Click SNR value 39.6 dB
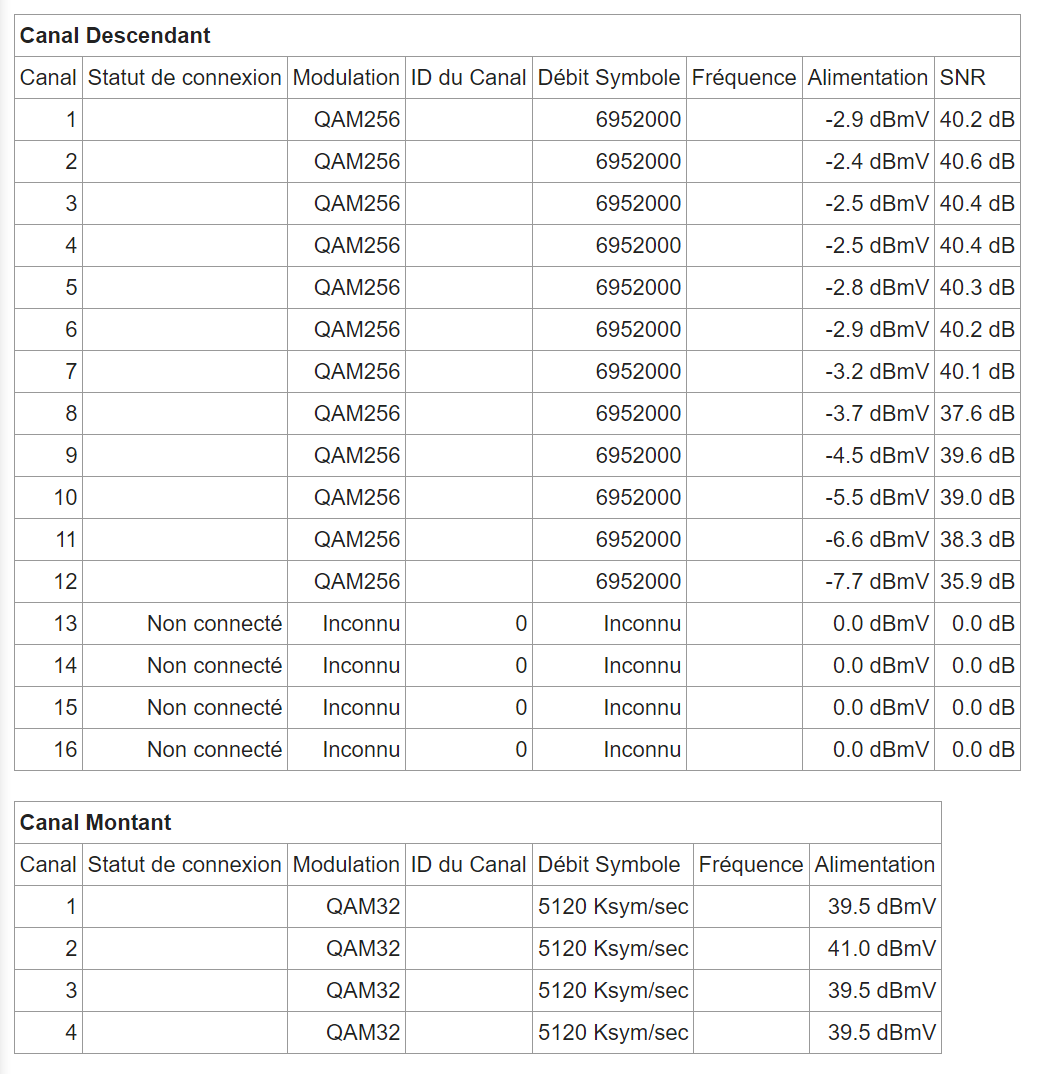The image size is (1056, 1074). 977,455
